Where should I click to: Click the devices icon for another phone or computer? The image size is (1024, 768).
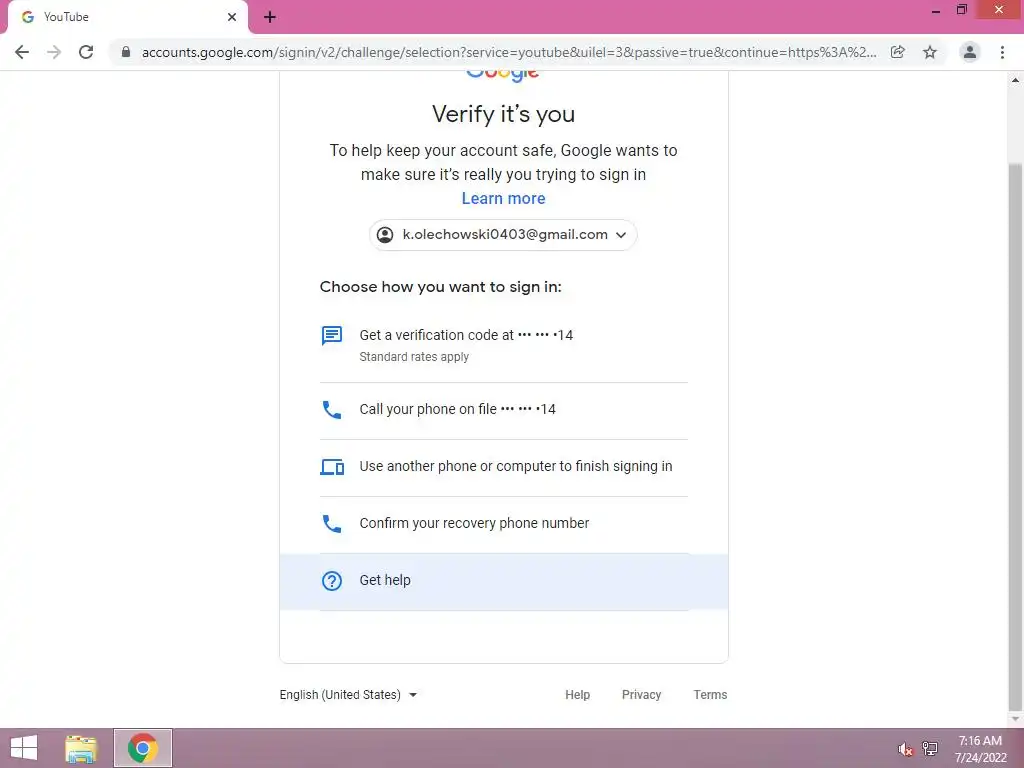(x=332, y=467)
